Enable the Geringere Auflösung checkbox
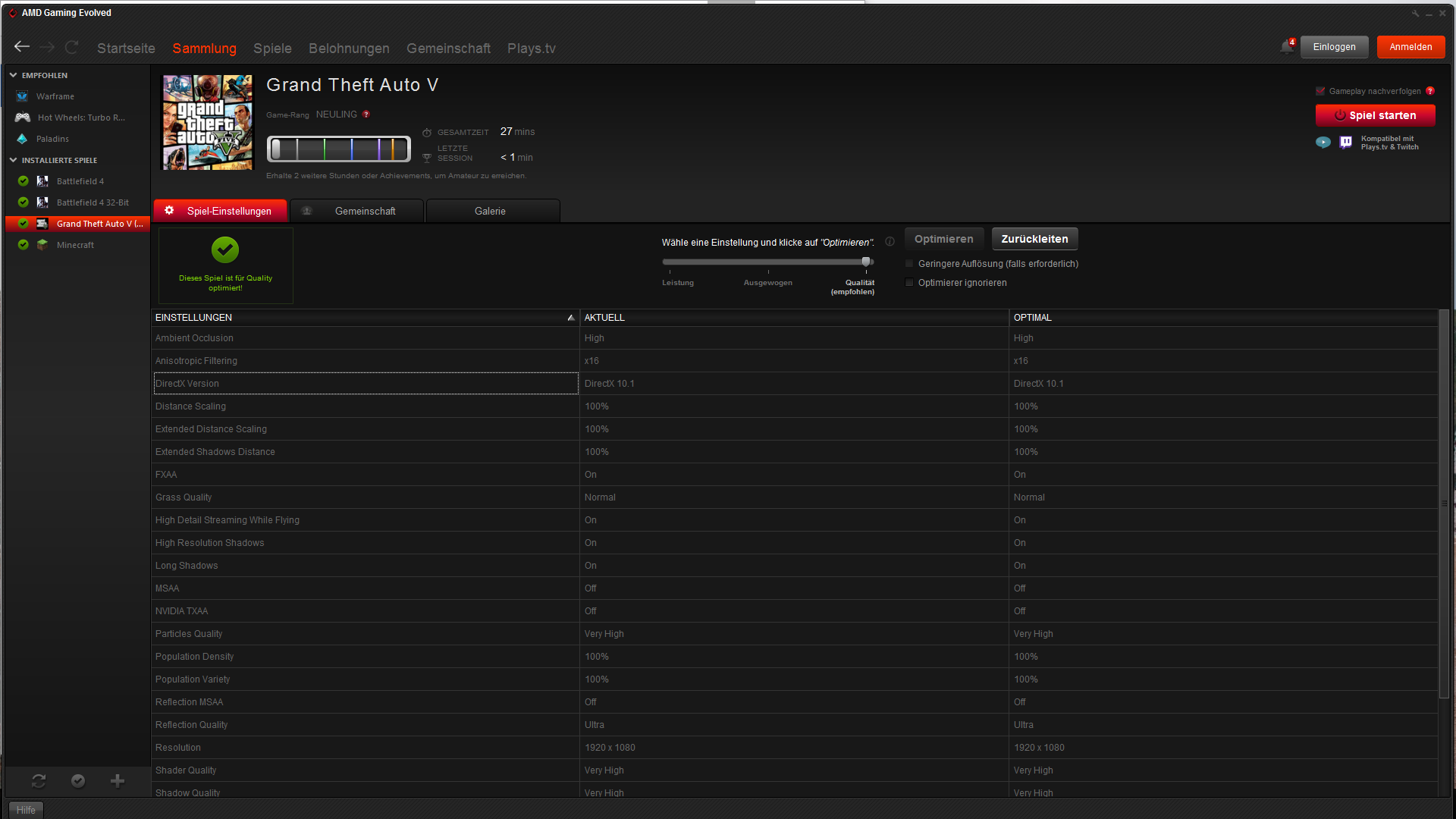 point(909,264)
